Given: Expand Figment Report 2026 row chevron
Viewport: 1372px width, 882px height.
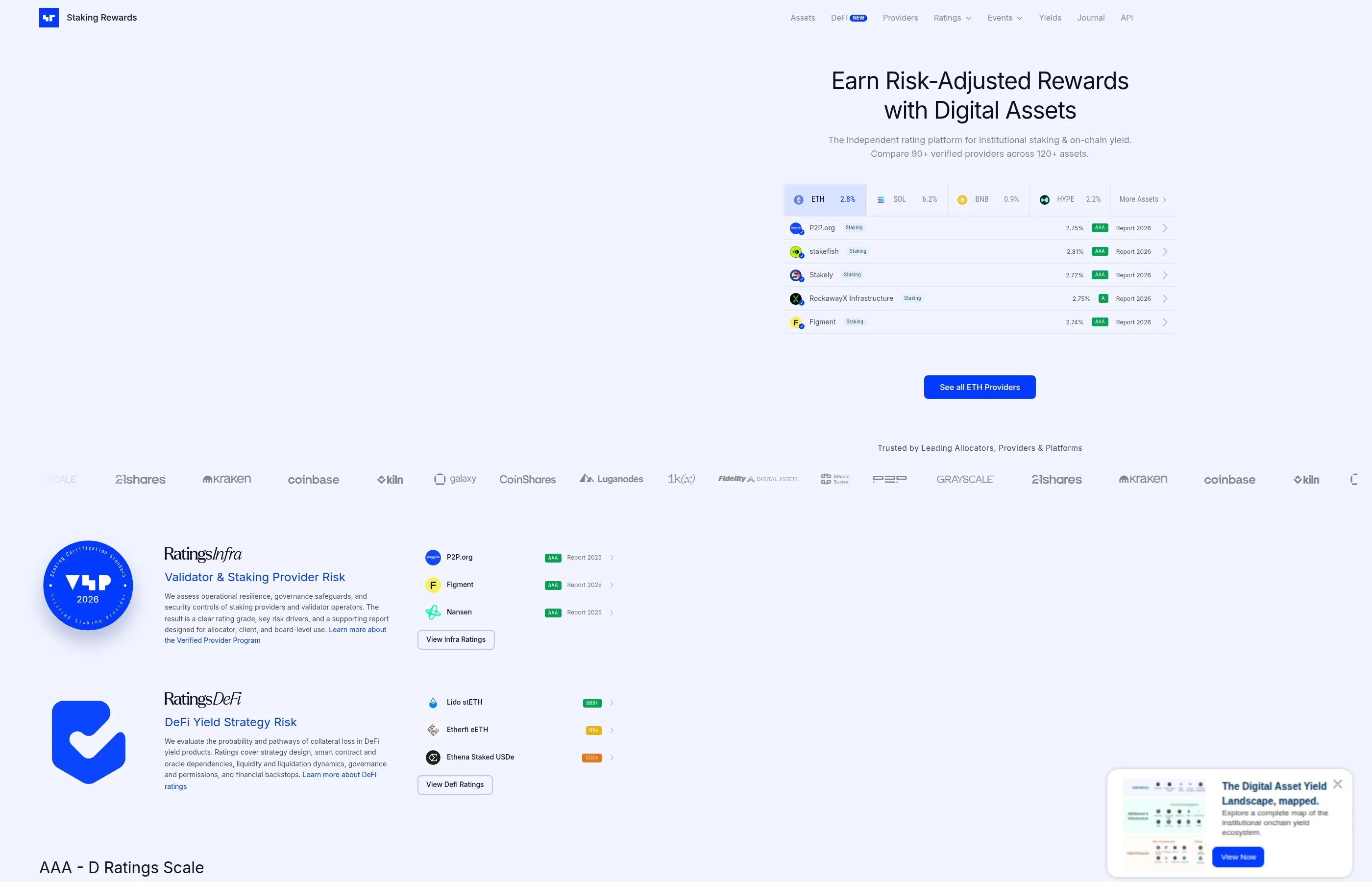Looking at the screenshot, I should [1165, 322].
